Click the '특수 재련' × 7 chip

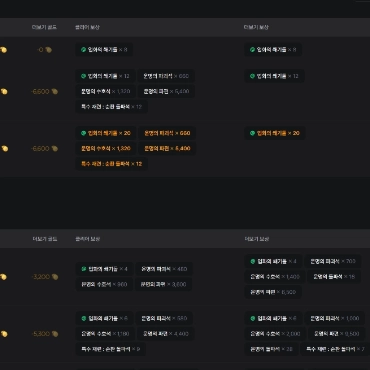click(335, 349)
